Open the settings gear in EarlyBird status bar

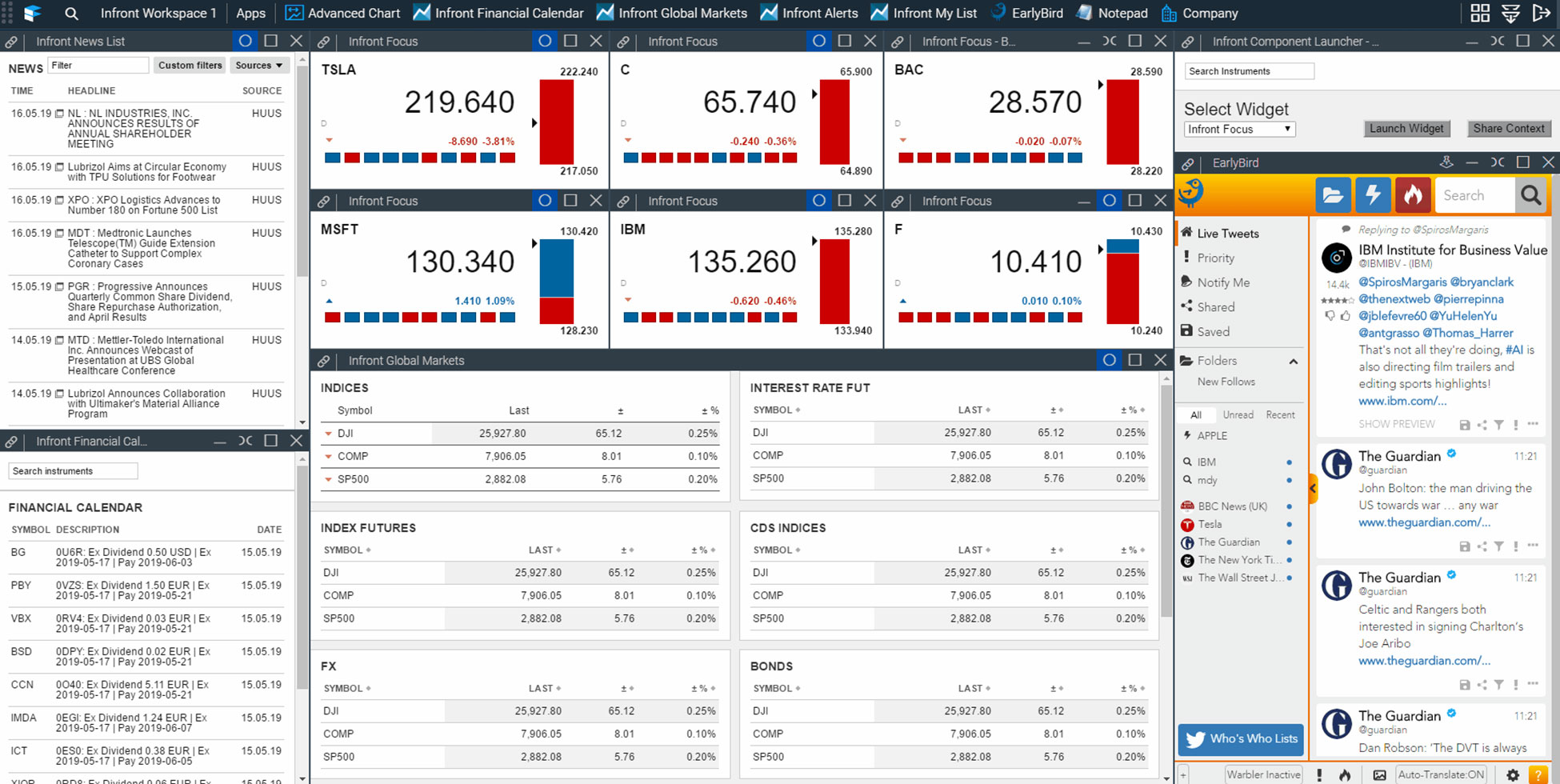1511,774
